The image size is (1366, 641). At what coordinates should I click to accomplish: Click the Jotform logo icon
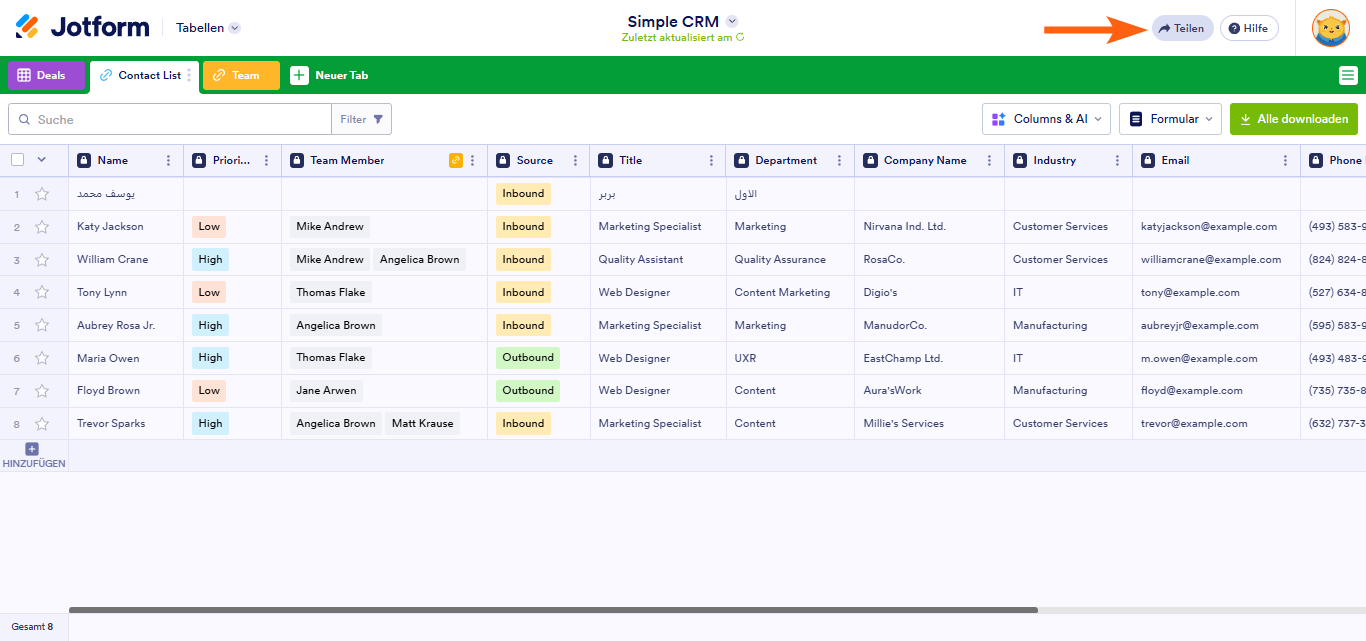coord(28,27)
